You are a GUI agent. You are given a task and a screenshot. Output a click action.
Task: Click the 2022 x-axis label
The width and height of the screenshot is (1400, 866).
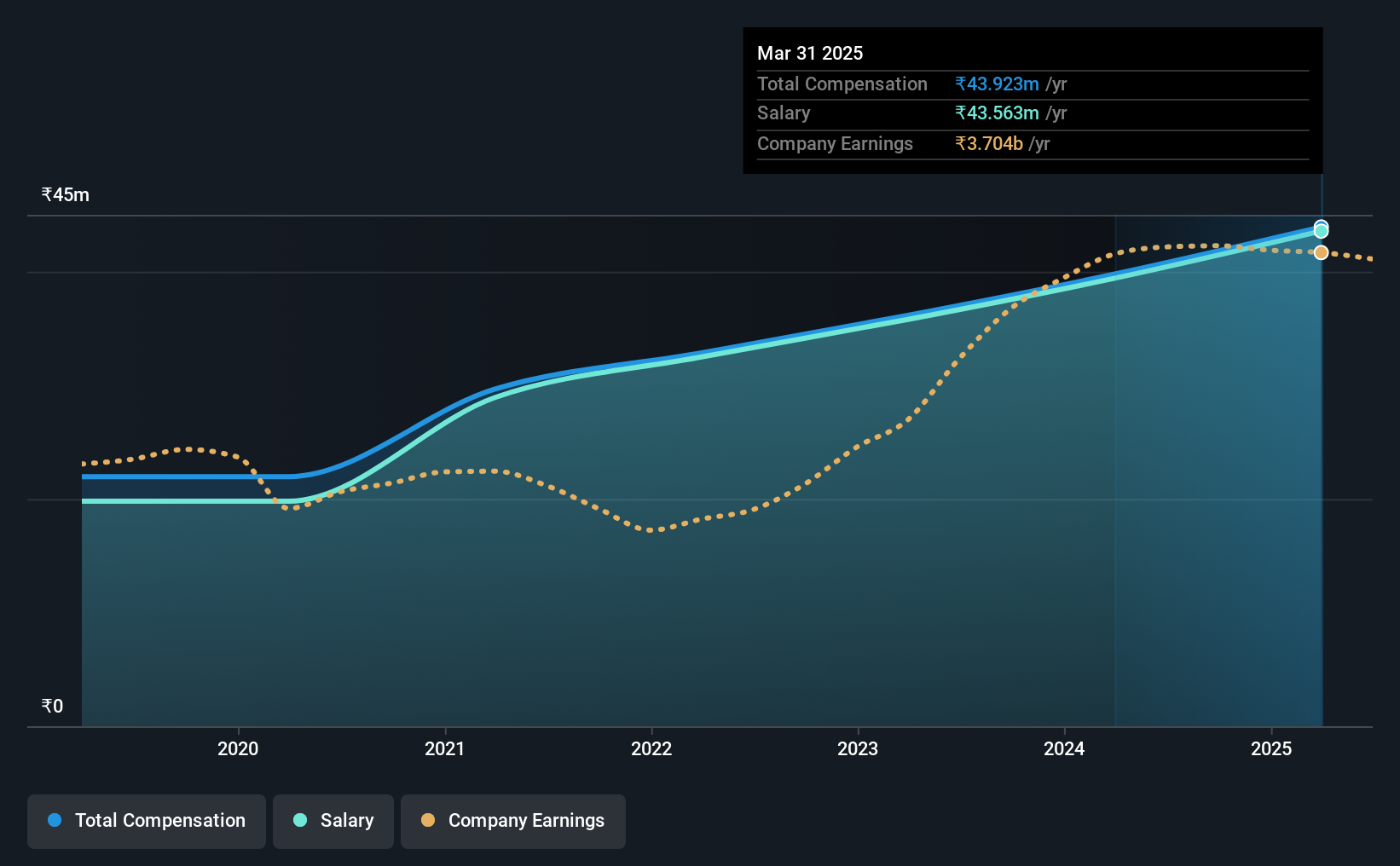[x=651, y=748]
